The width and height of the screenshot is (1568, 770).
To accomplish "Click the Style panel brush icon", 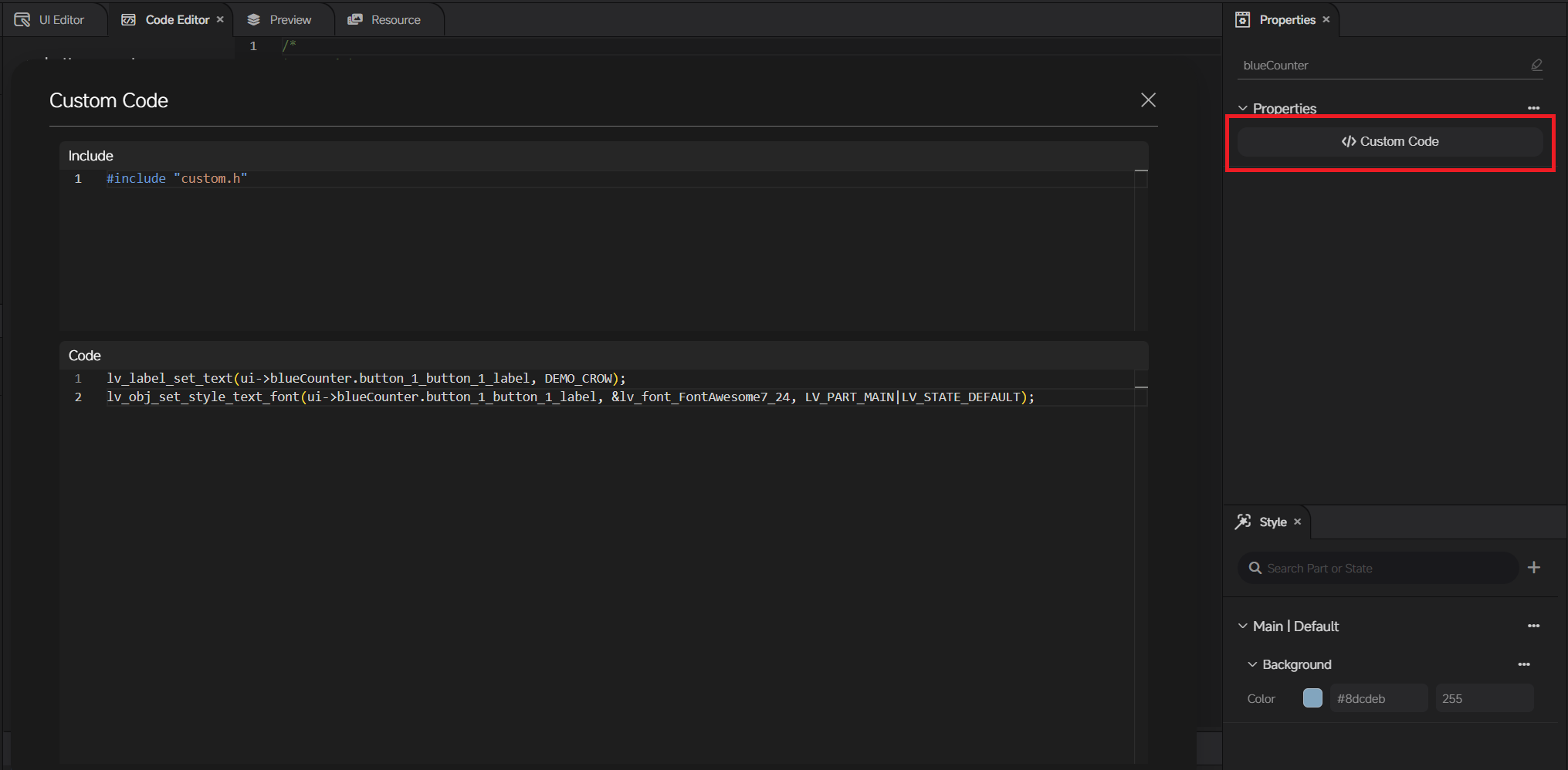I will (1243, 522).
